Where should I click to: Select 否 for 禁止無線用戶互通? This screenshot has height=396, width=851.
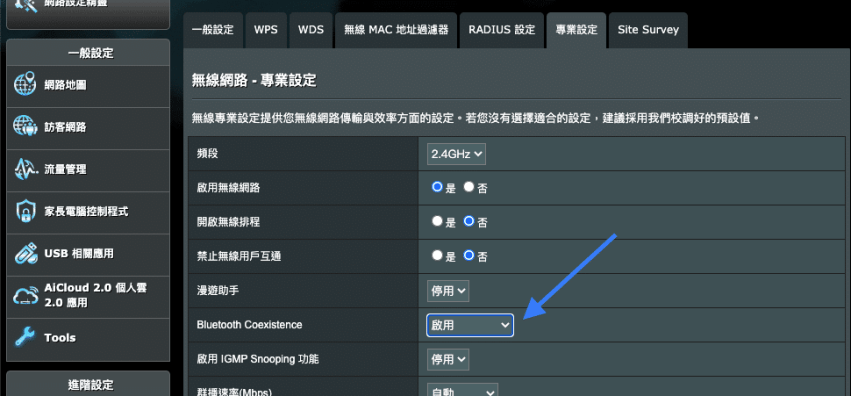(x=469, y=256)
